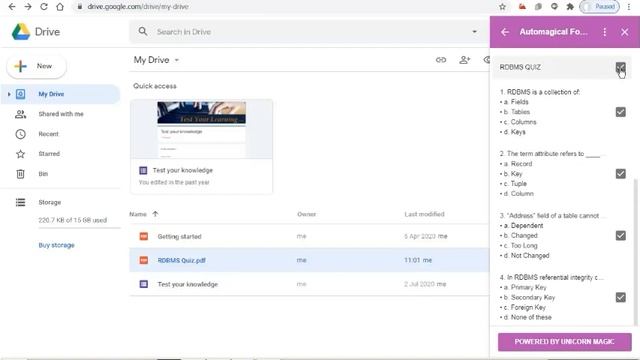Click the New button

click(36, 66)
